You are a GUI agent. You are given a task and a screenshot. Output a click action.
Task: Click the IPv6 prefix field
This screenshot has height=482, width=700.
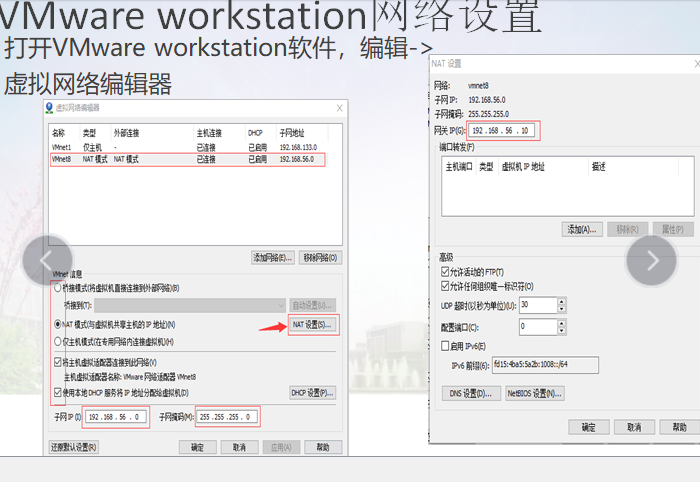pyautogui.click(x=545, y=365)
